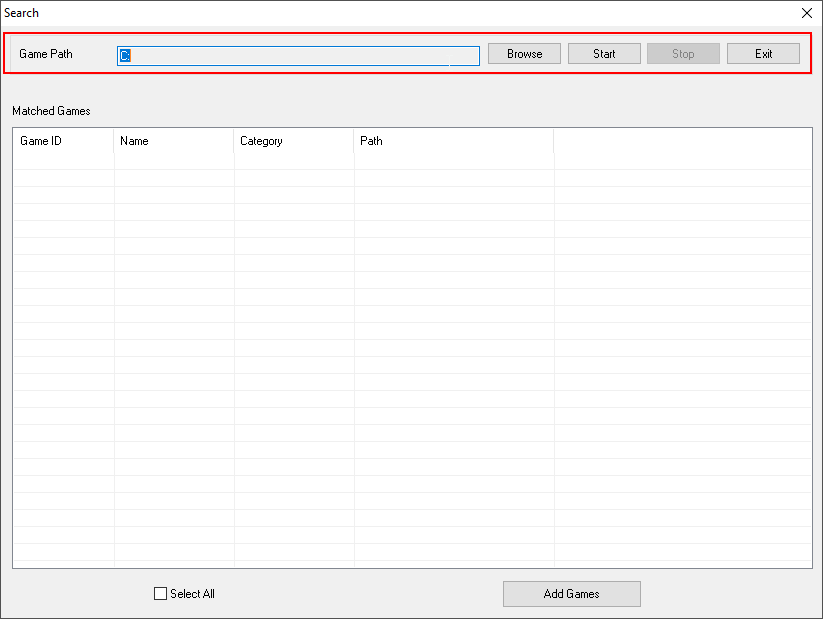Click the Select All label text
The width and height of the screenshot is (823, 619).
[x=190, y=593]
